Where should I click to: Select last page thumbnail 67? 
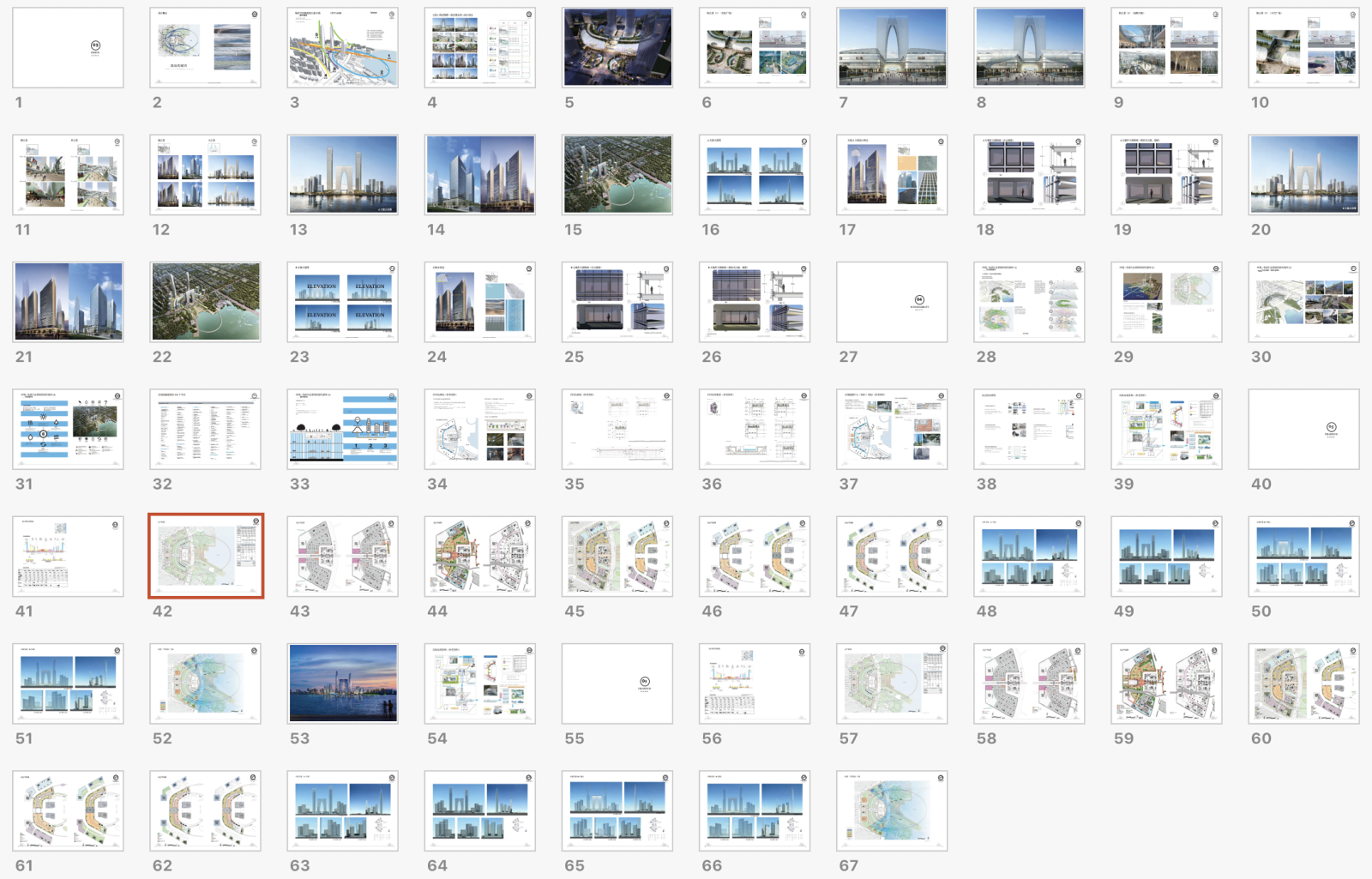[892, 810]
